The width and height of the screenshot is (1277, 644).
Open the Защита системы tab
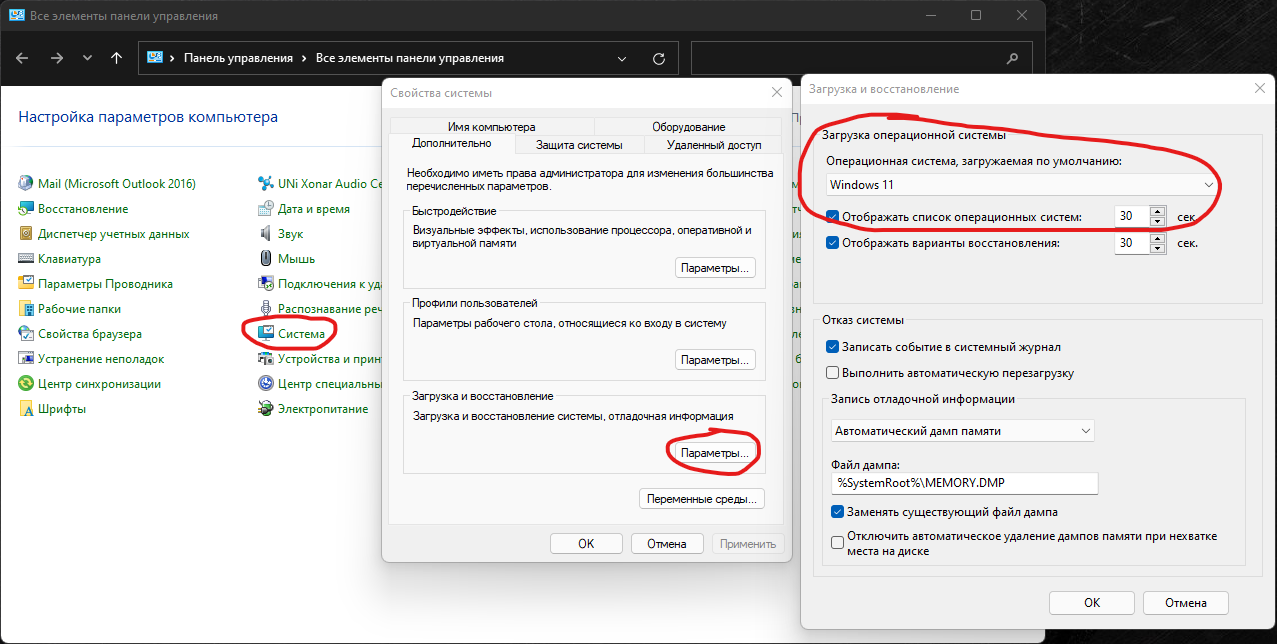click(579, 145)
